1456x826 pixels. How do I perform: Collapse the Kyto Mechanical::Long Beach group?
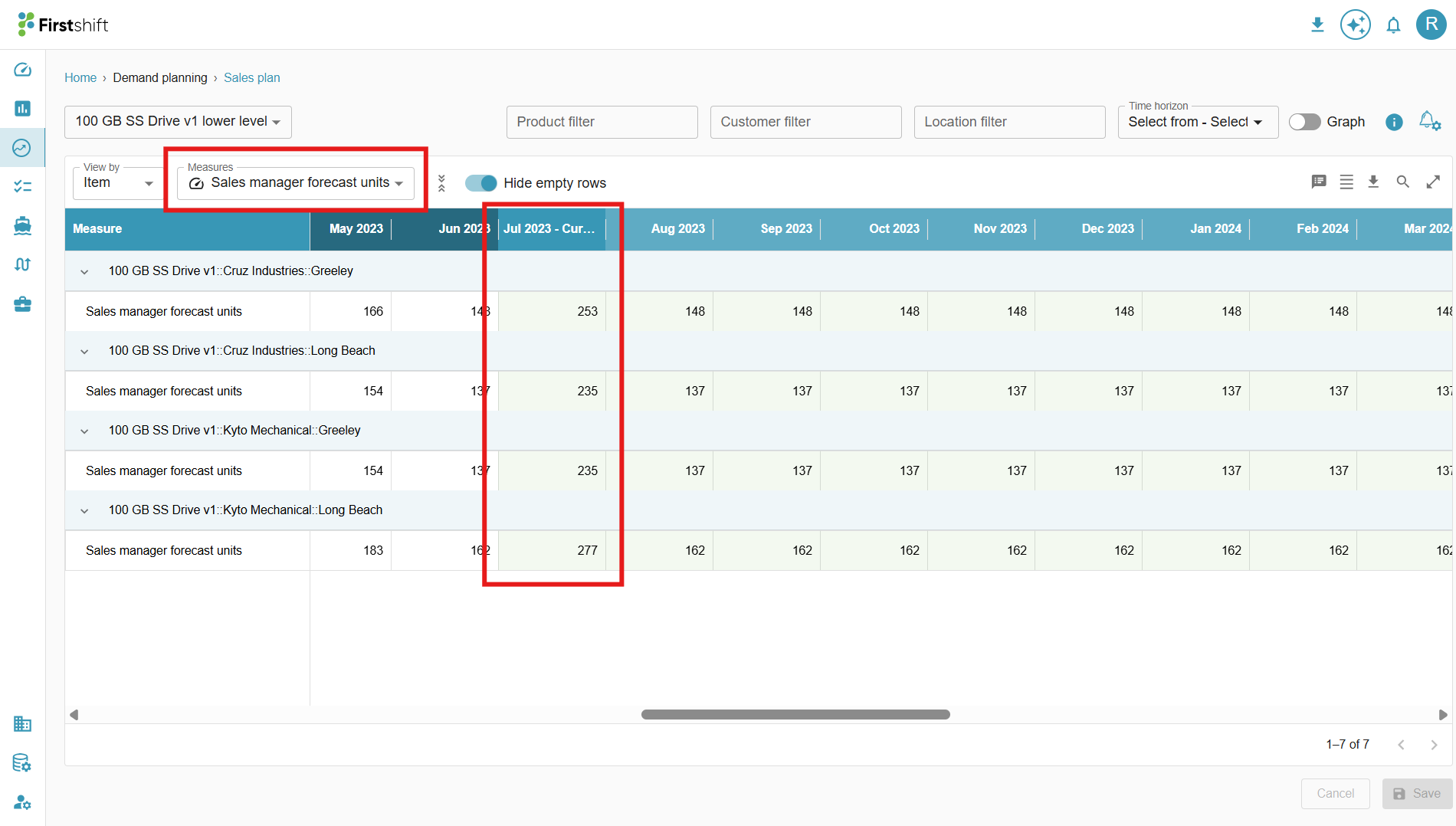(x=84, y=510)
